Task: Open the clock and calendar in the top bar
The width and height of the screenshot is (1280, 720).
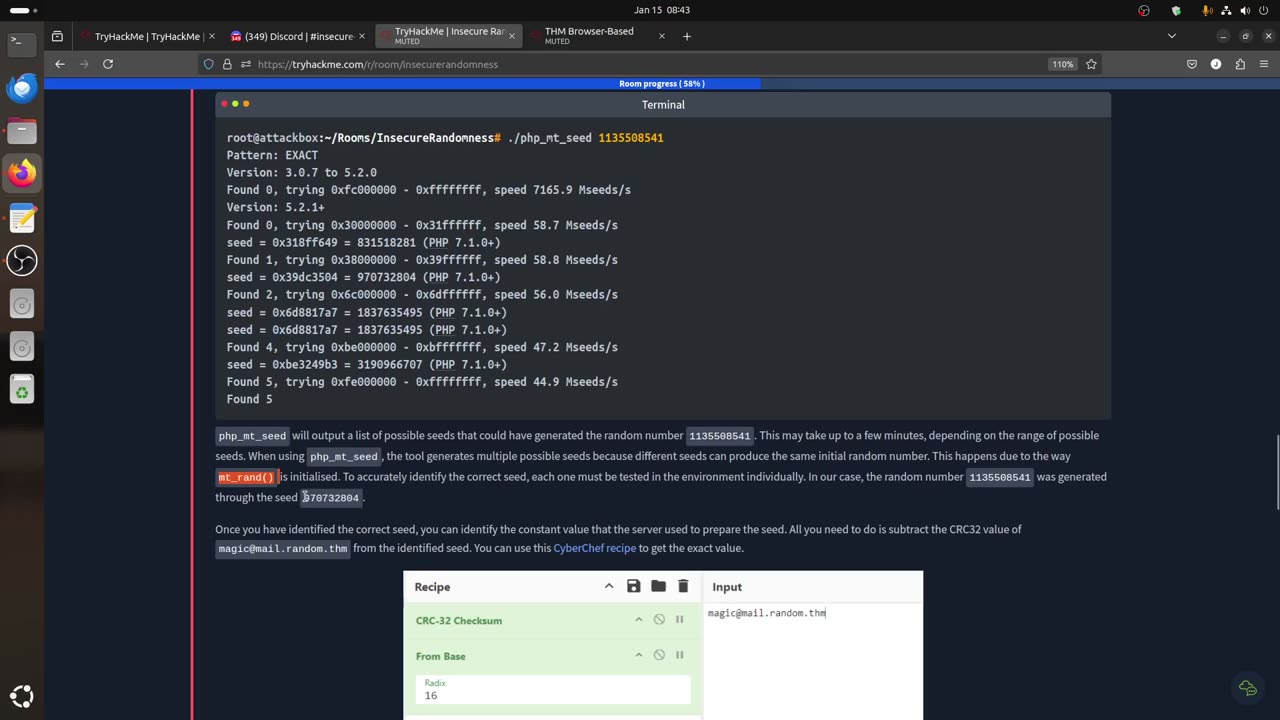Action: [662, 10]
